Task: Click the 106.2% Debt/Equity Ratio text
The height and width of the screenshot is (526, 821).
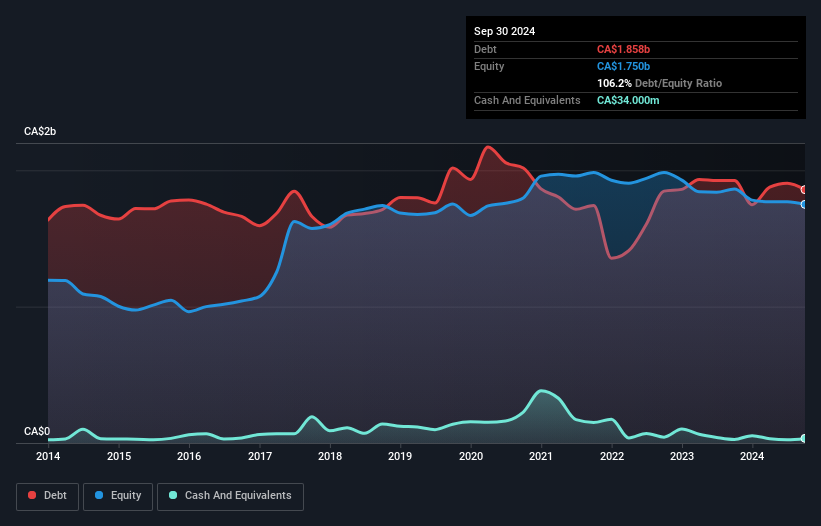Action: (659, 83)
